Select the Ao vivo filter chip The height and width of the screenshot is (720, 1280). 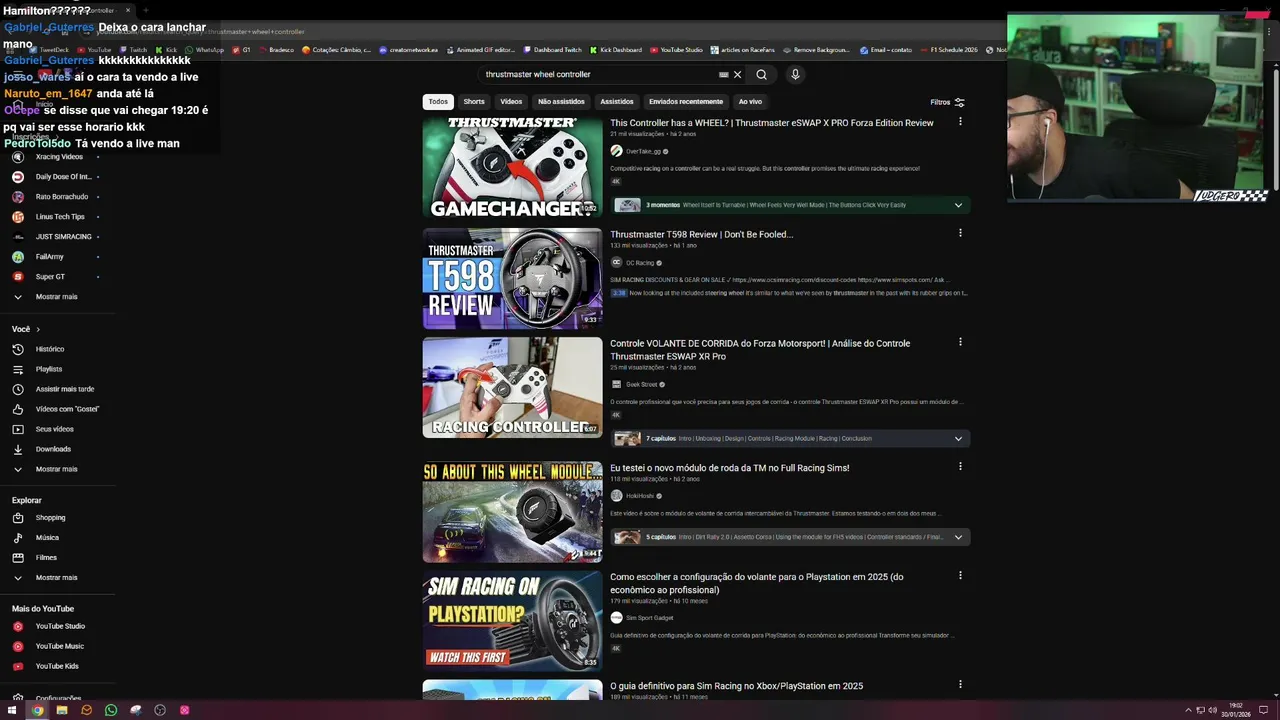(750, 101)
